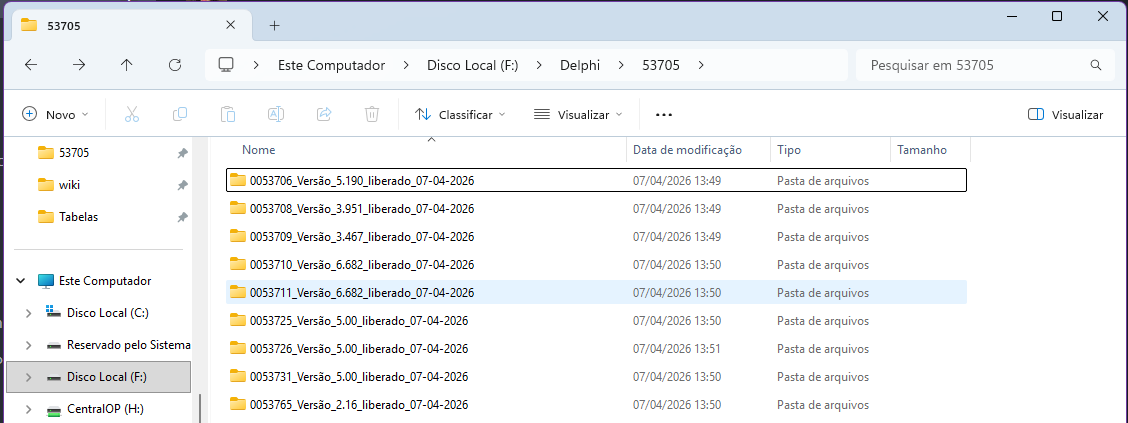Go up one folder level
This screenshot has width=1128, height=423.
[127, 65]
